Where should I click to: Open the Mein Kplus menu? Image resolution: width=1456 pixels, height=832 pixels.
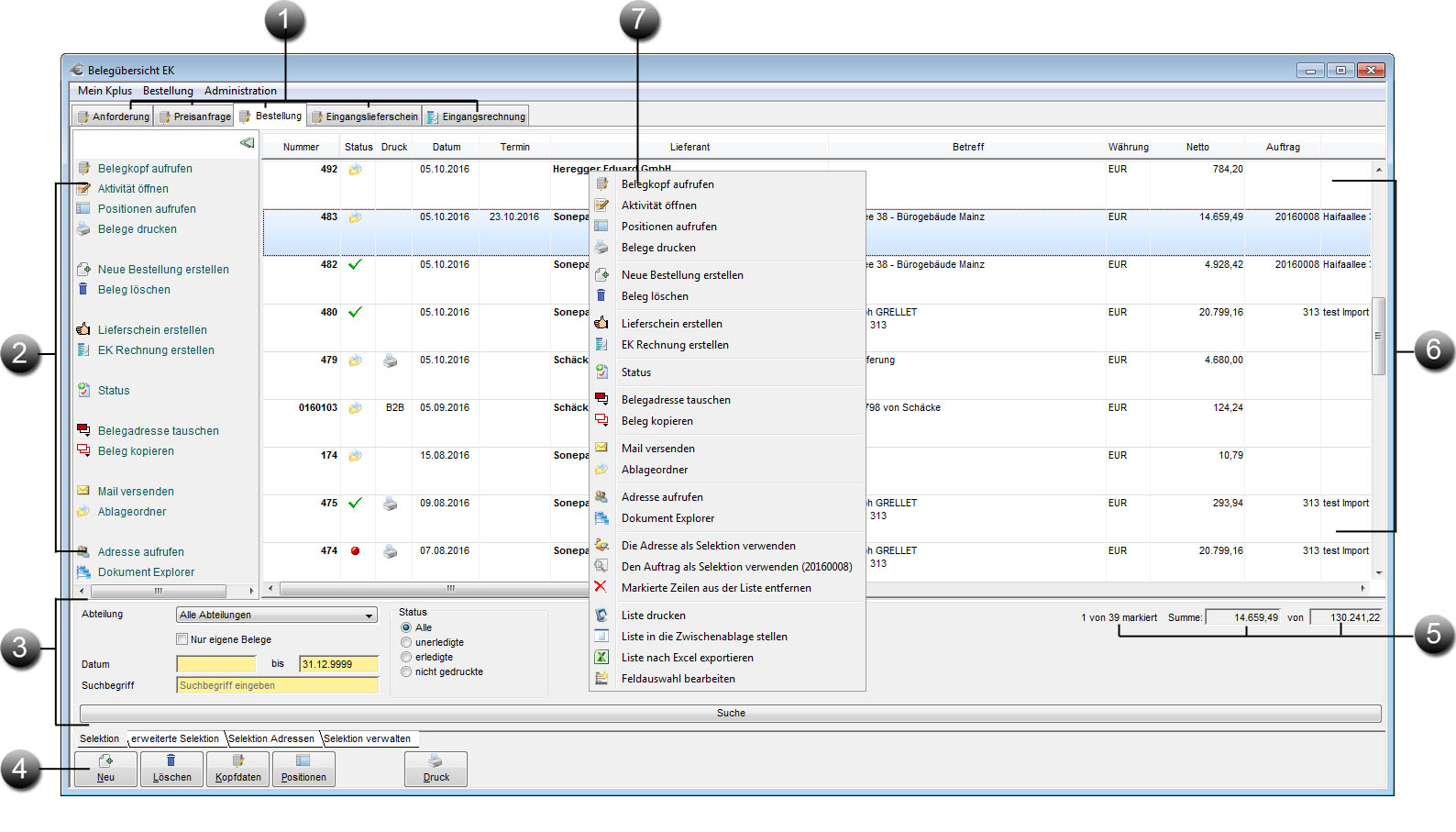(x=105, y=91)
